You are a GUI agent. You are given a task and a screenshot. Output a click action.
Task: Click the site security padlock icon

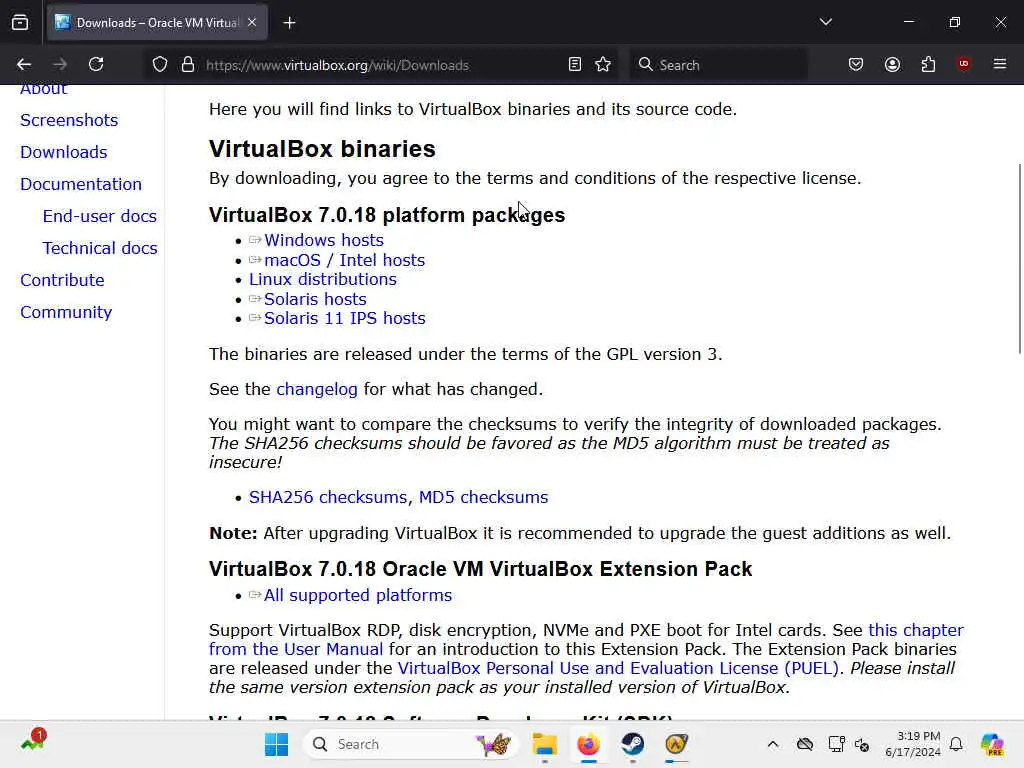(x=188, y=65)
